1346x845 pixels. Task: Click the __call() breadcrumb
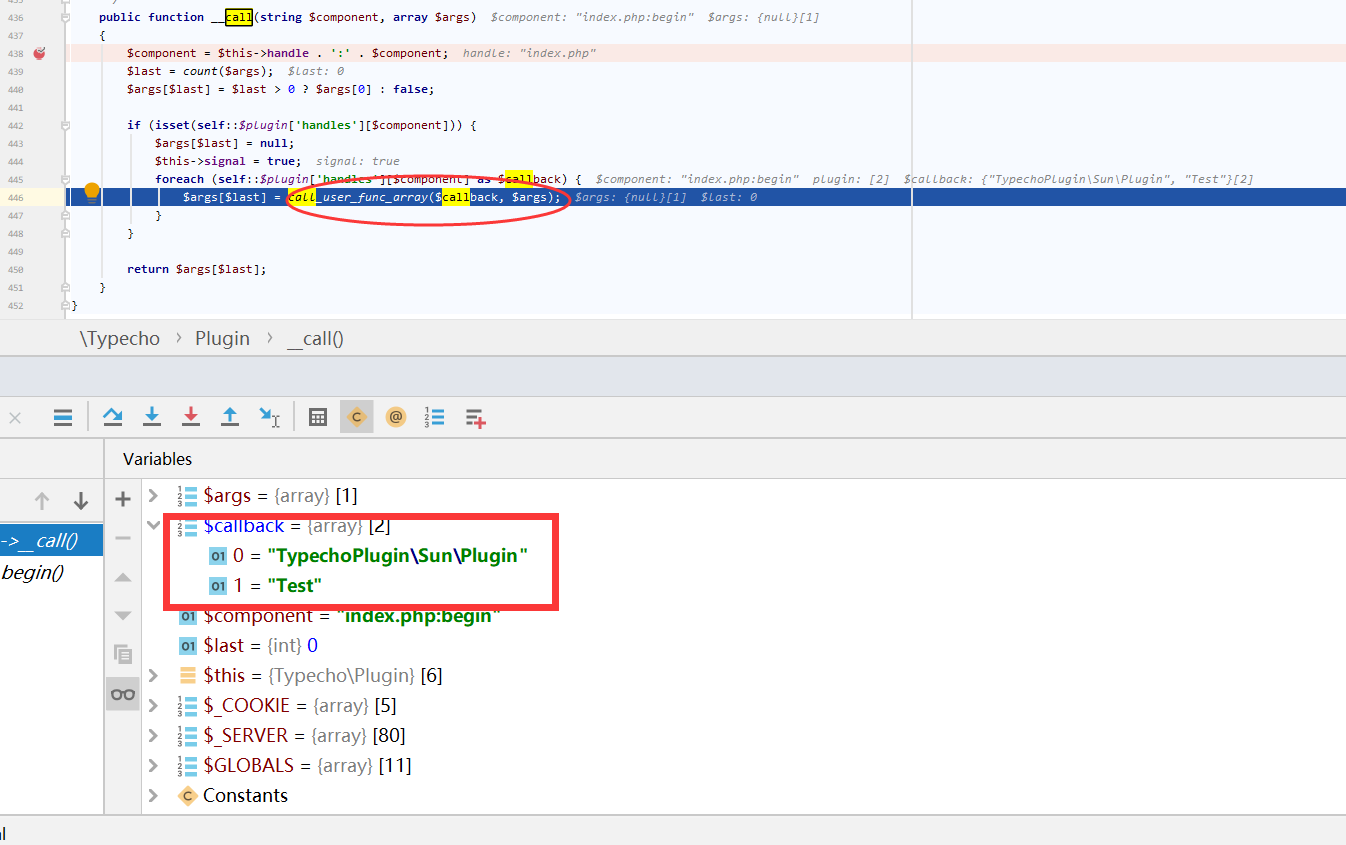point(315,338)
